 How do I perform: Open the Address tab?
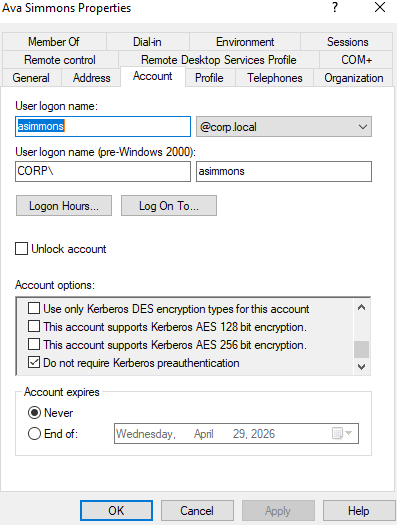pos(91,78)
